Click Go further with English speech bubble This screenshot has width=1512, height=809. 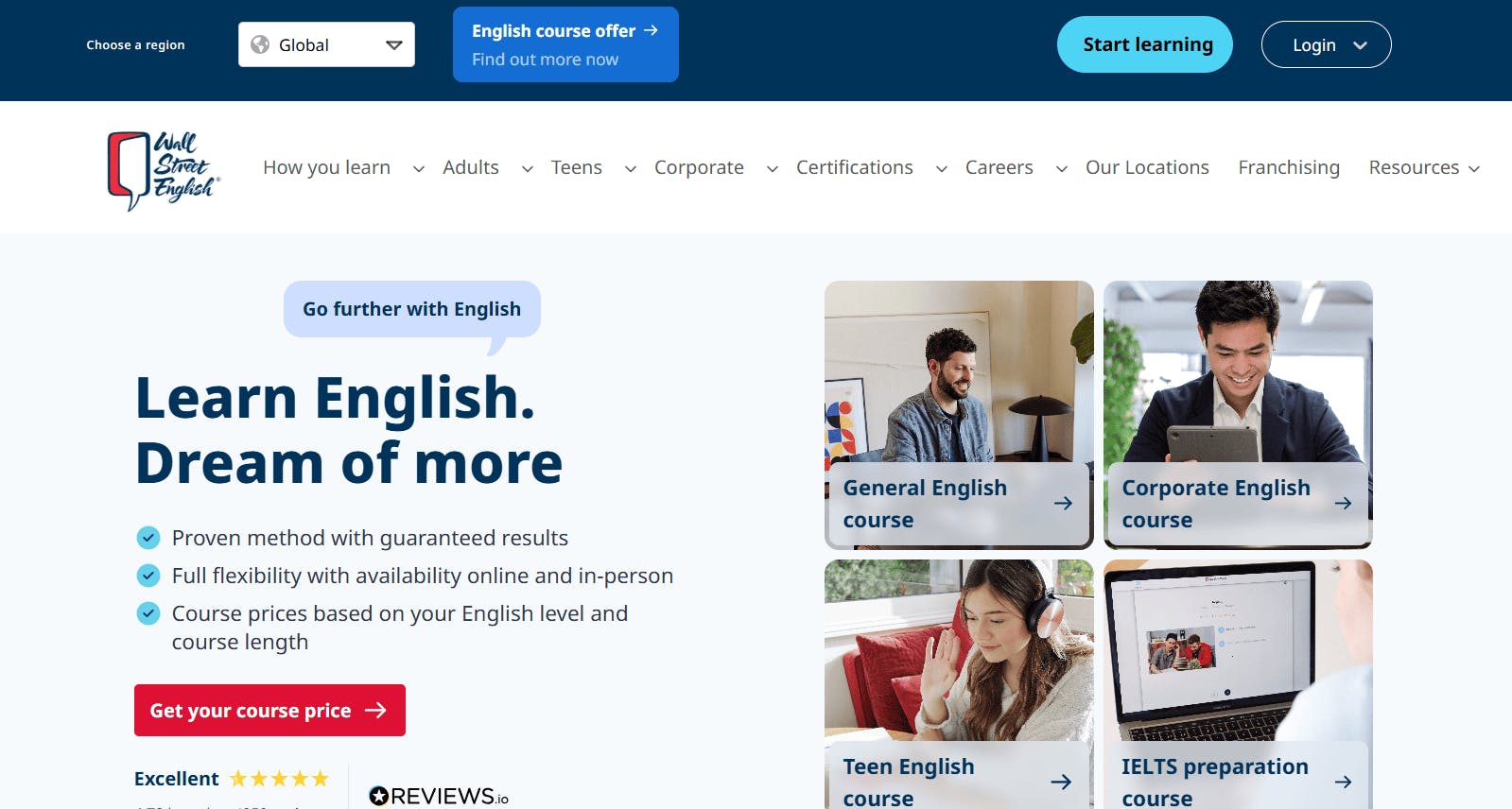tap(412, 309)
